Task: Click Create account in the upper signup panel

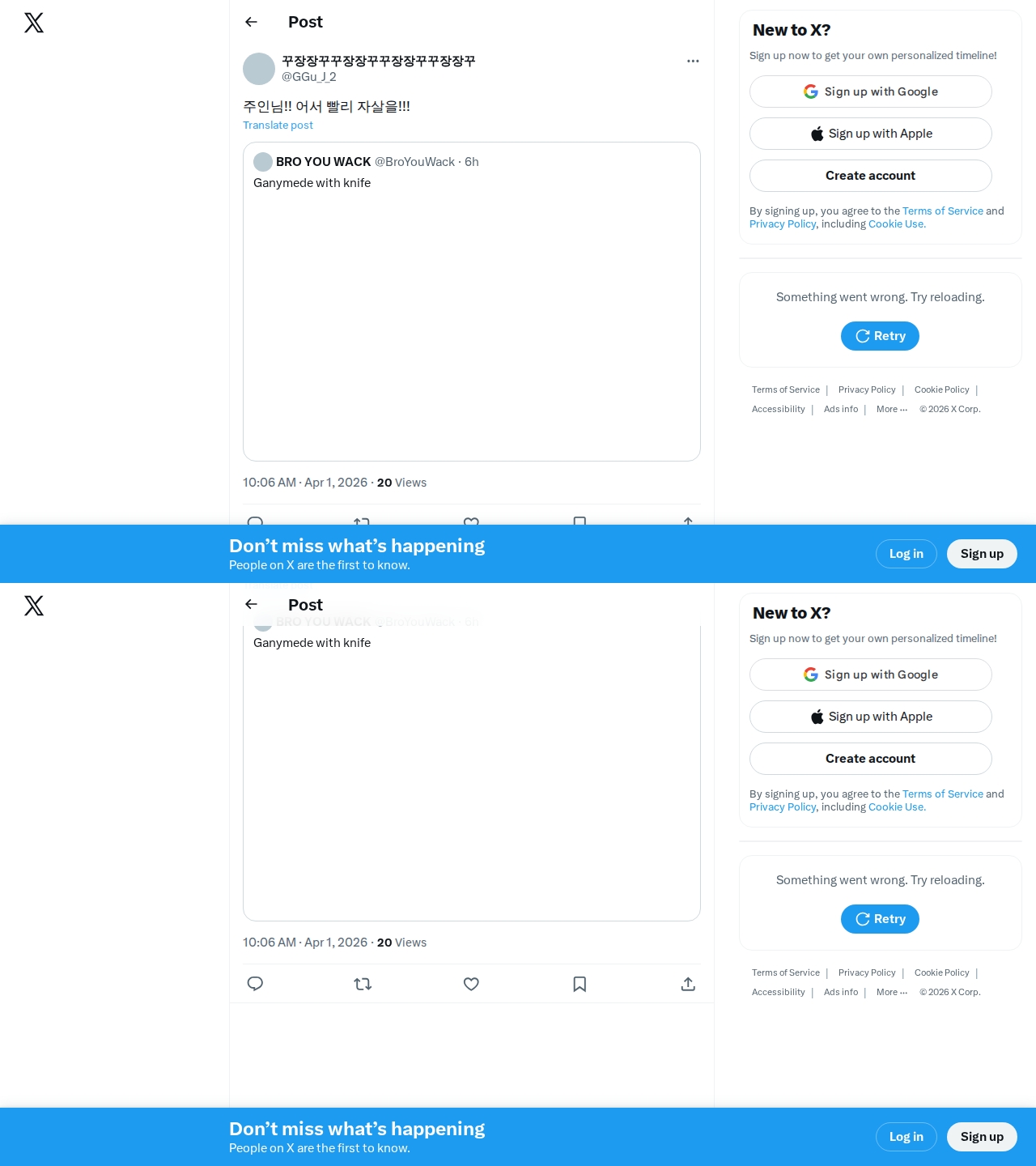Action: [x=871, y=176]
